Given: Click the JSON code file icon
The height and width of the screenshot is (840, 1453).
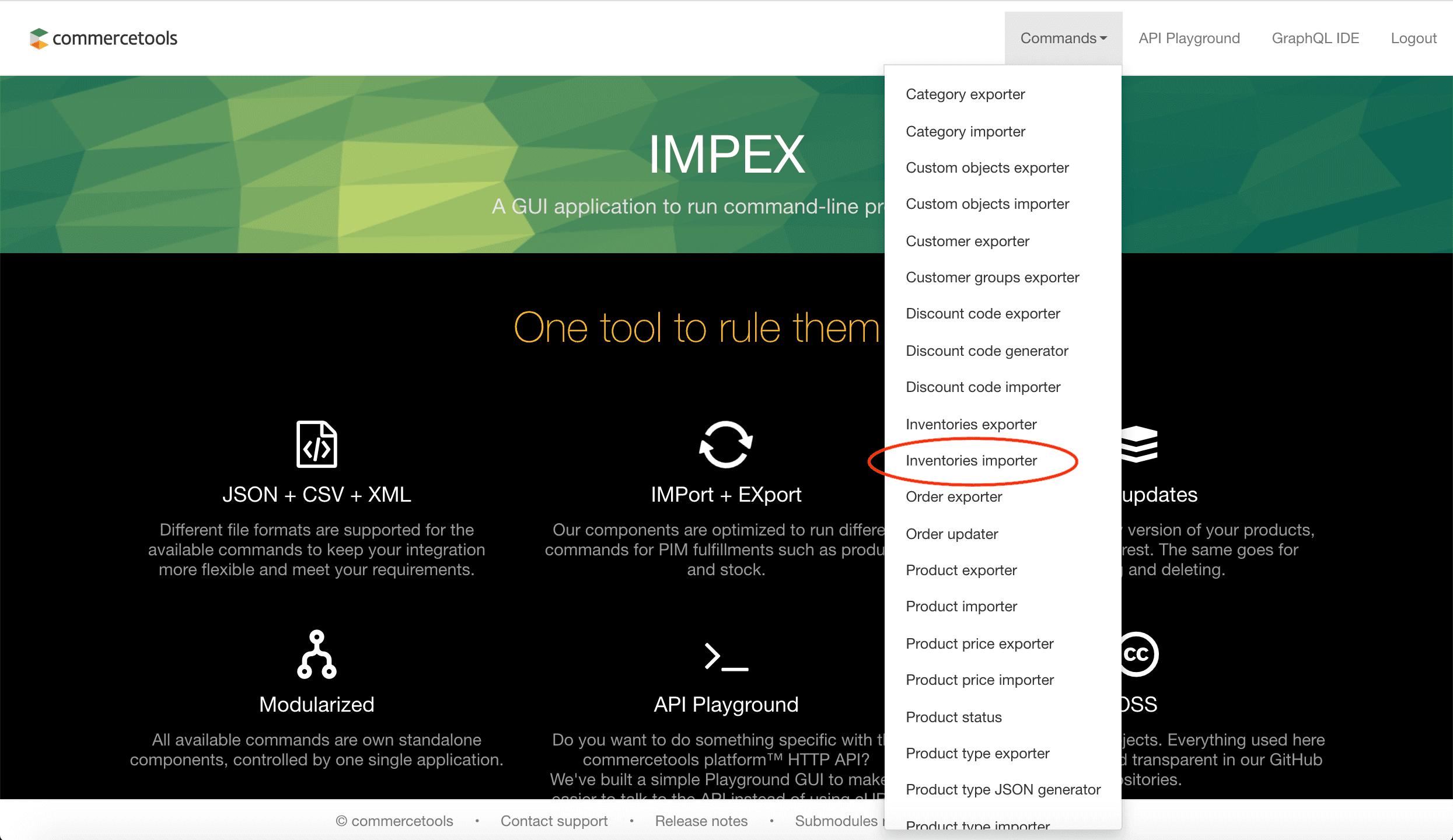Looking at the screenshot, I should tap(316, 444).
